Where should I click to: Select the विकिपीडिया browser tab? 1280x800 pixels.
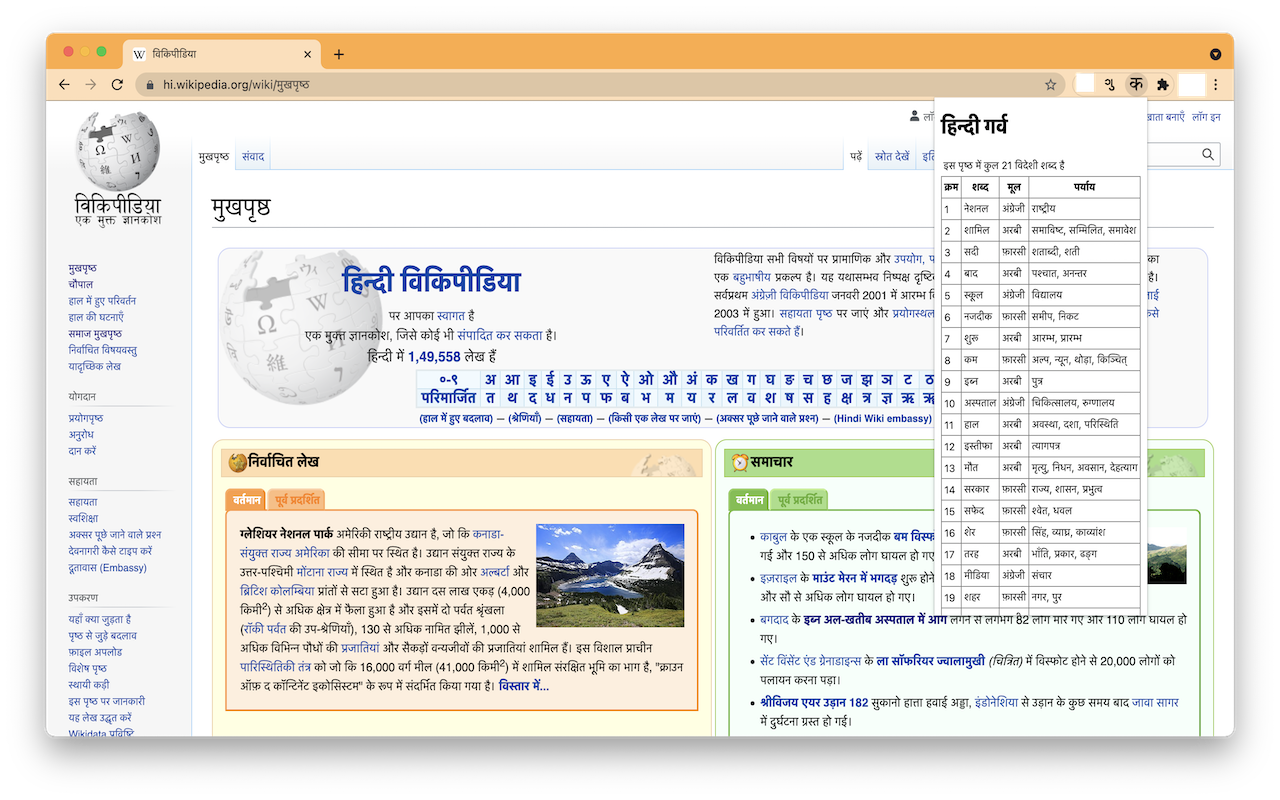[x=221, y=54]
